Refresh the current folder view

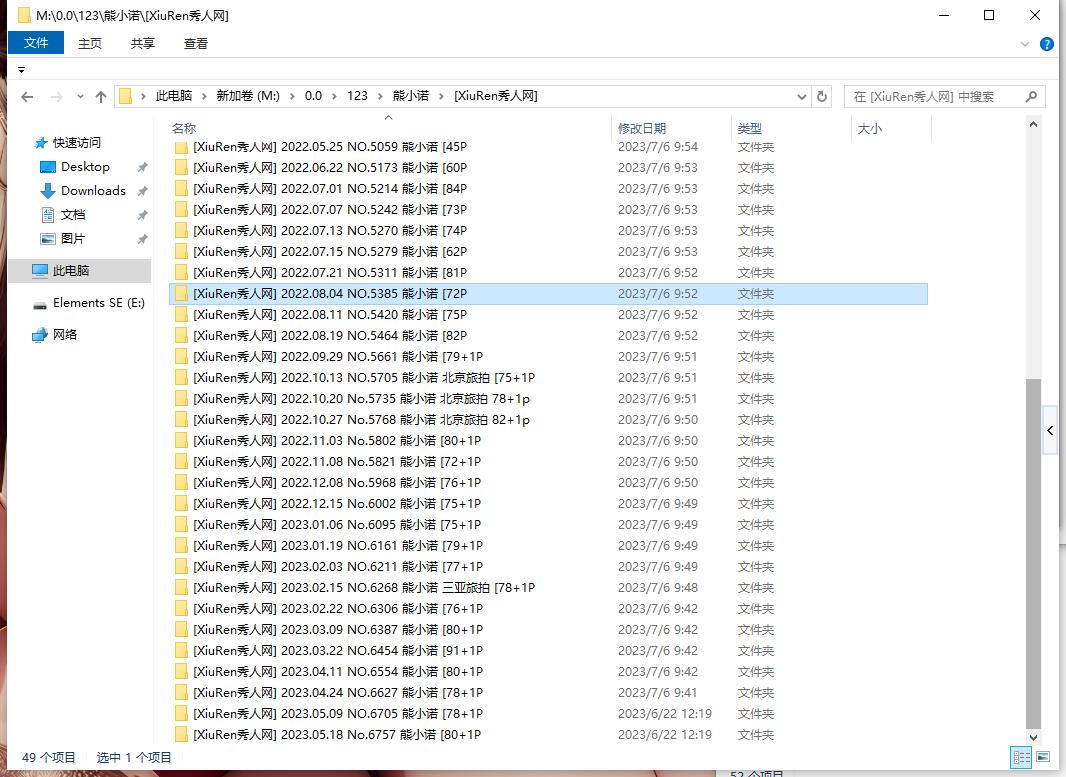point(822,97)
